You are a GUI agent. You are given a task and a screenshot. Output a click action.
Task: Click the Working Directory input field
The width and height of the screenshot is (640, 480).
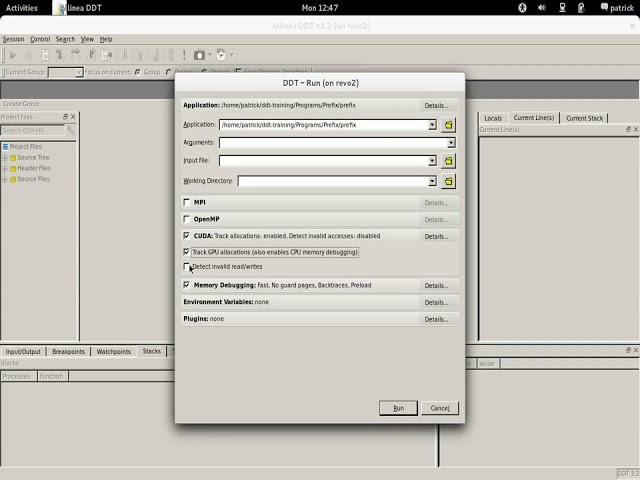coord(333,181)
